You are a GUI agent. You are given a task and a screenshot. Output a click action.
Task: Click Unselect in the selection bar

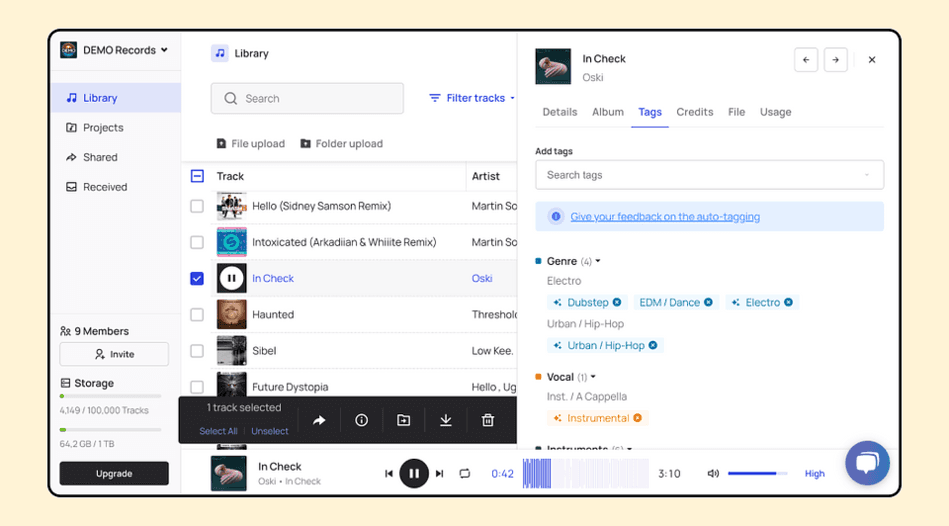(x=269, y=431)
